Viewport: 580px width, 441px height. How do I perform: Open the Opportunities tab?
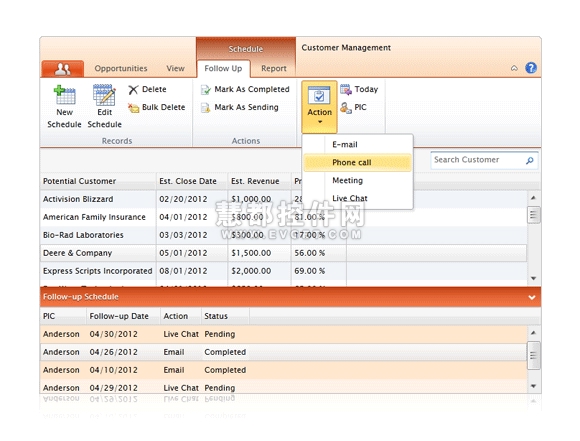point(121,69)
